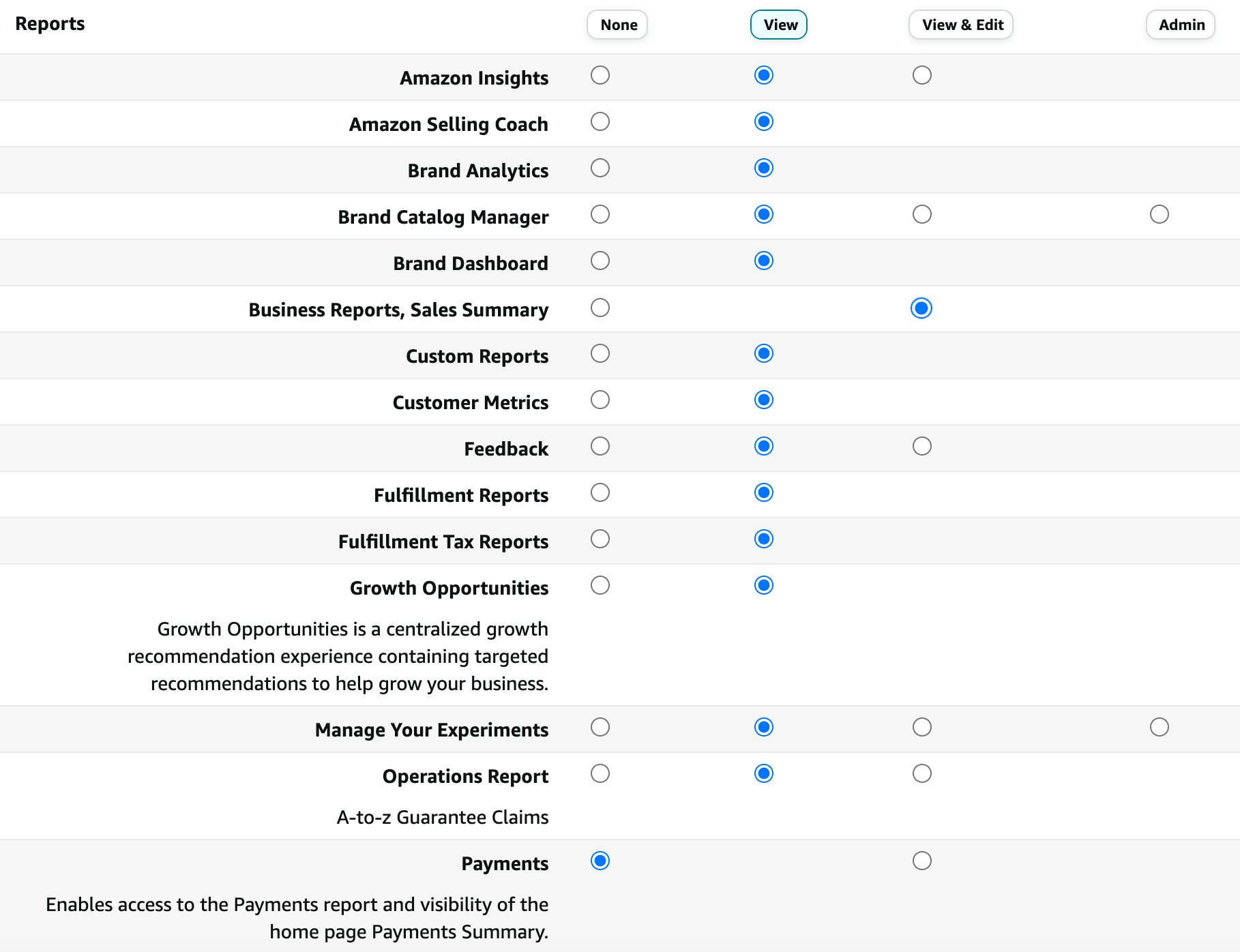Grant View & Edit access to Payments
The height and width of the screenshot is (952, 1240).
921,861
